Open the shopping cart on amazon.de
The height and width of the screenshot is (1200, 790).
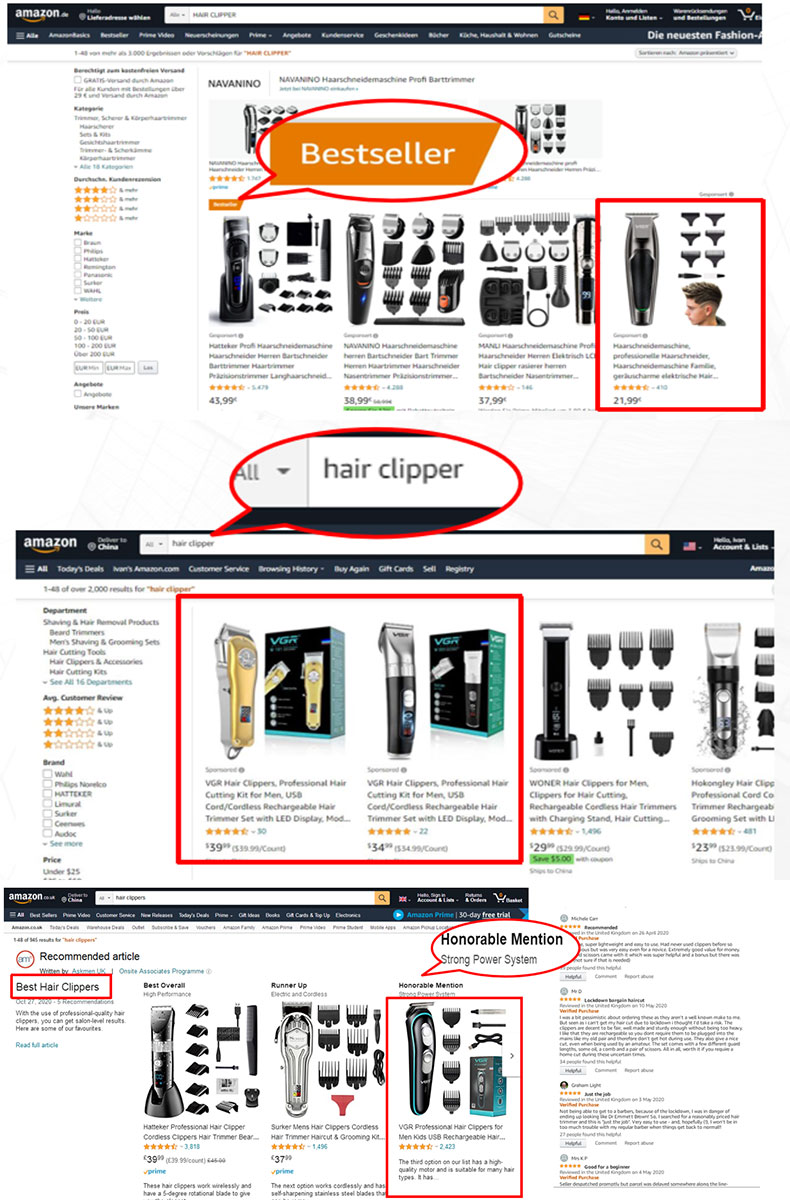745,16
